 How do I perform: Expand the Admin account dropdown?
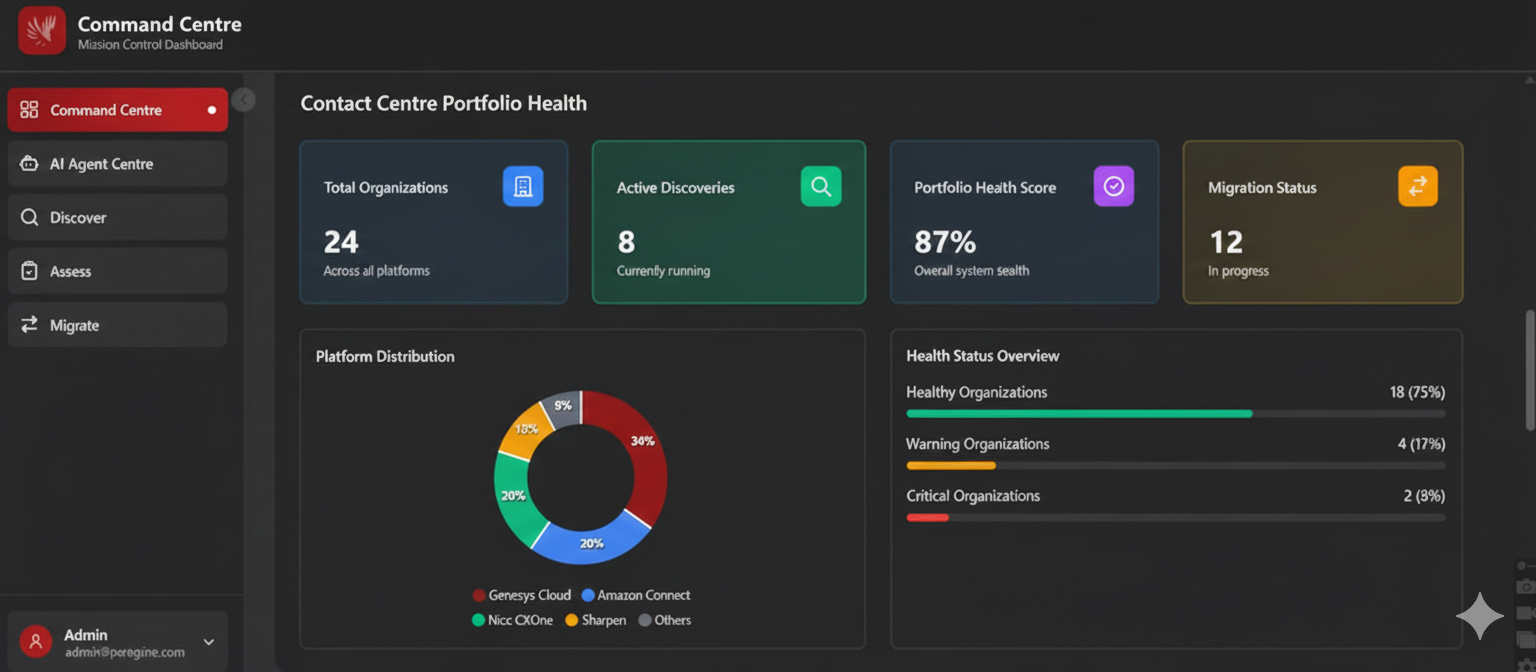click(208, 642)
